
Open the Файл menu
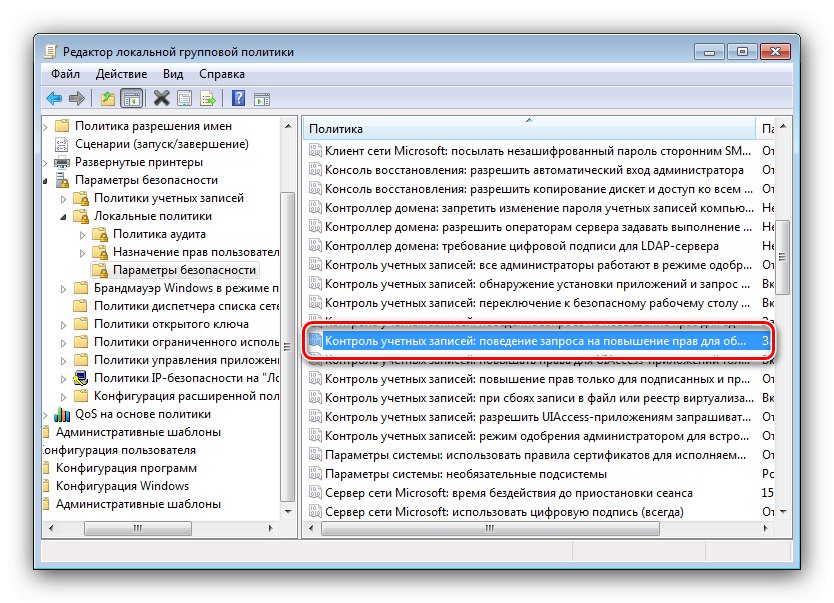65,74
